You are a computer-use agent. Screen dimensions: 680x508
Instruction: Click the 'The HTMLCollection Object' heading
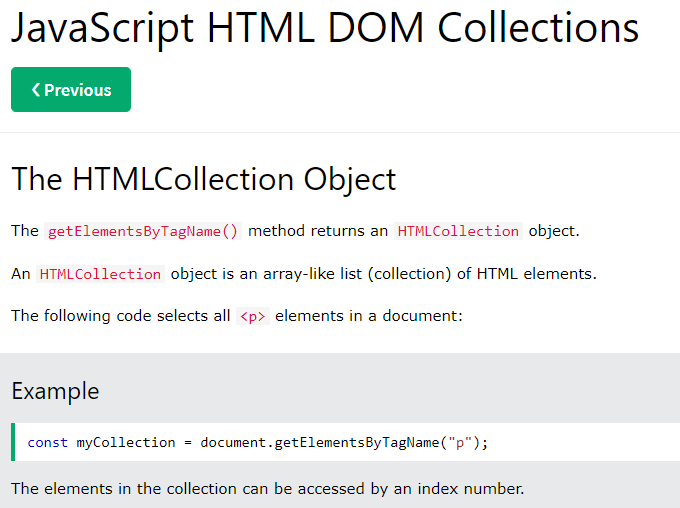203,179
